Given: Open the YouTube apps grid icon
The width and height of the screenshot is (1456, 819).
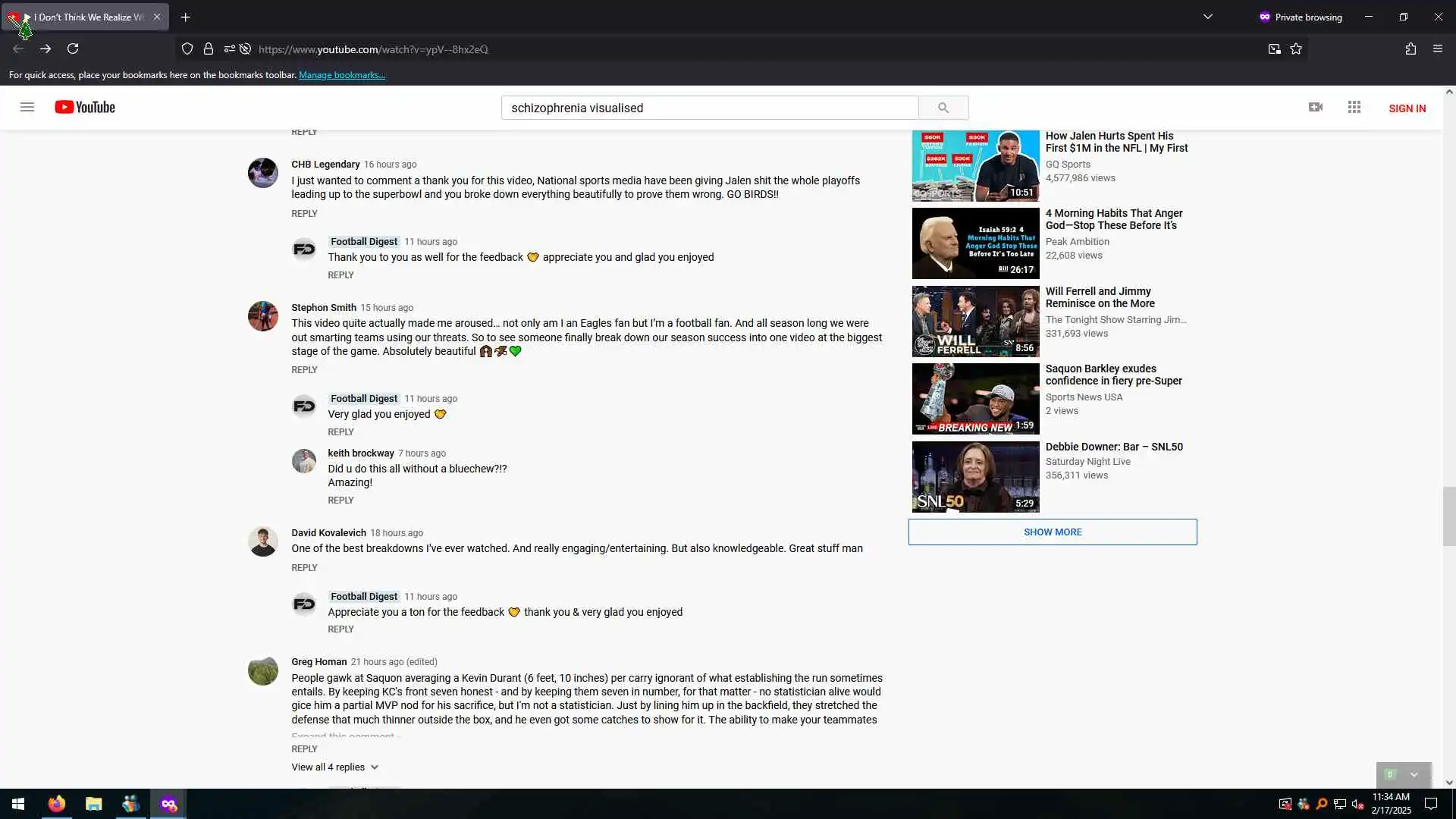Looking at the screenshot, I should pyautogui.click(x=1354, y=107).
